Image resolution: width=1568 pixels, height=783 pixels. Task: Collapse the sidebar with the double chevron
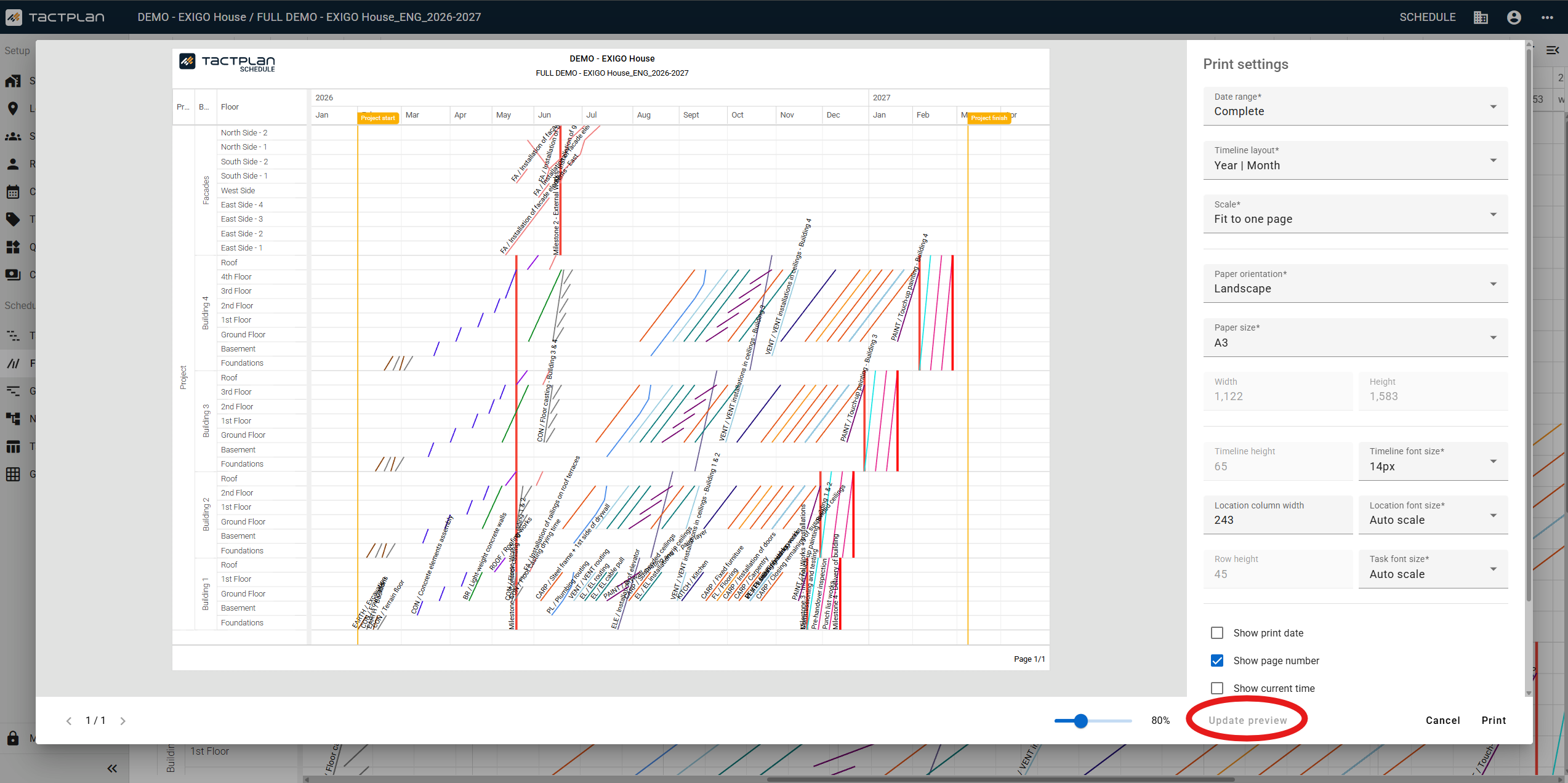[x=112, y=768]
